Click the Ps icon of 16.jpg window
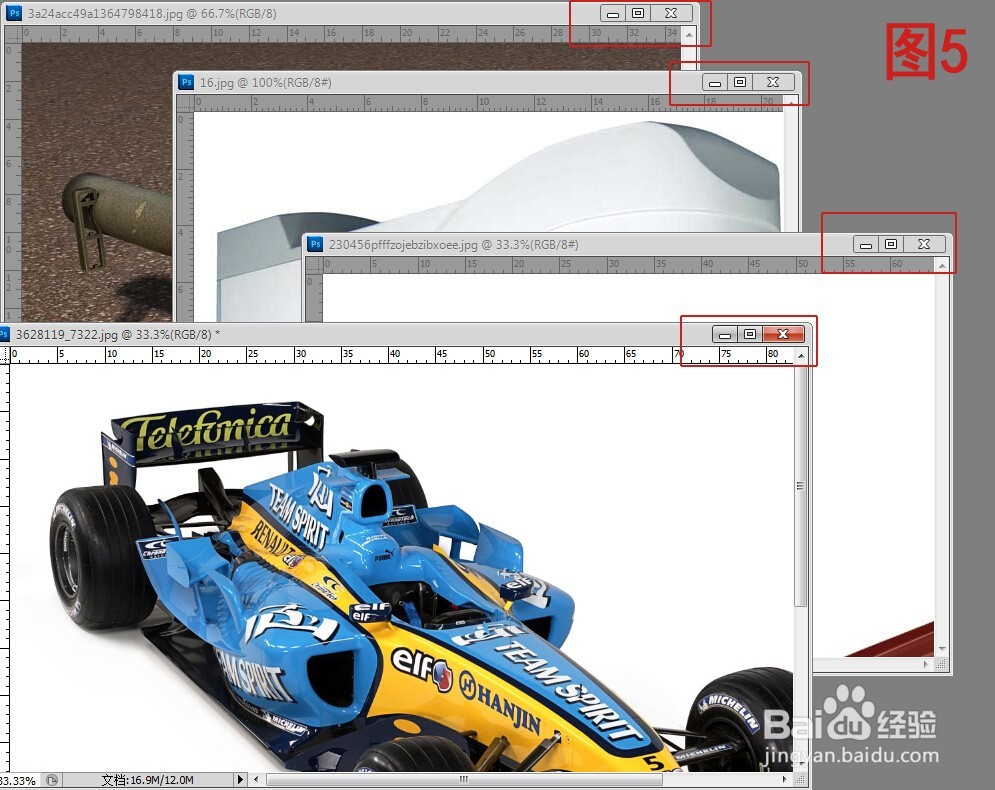The width and height of the screenshot is (995, 790). click(186, 82)
